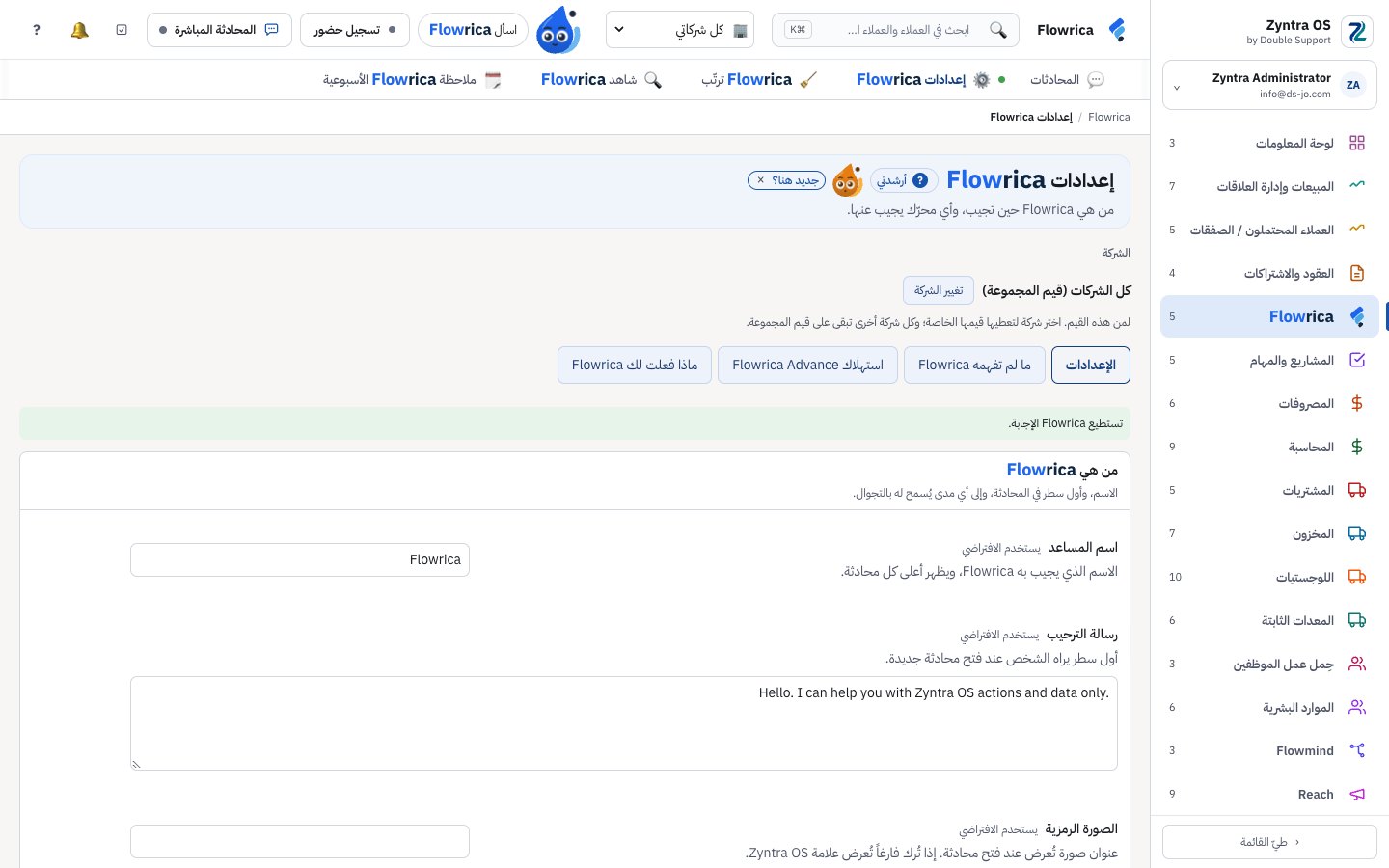
Task: Click the help question mark icon
Action: tap(37, 30)
